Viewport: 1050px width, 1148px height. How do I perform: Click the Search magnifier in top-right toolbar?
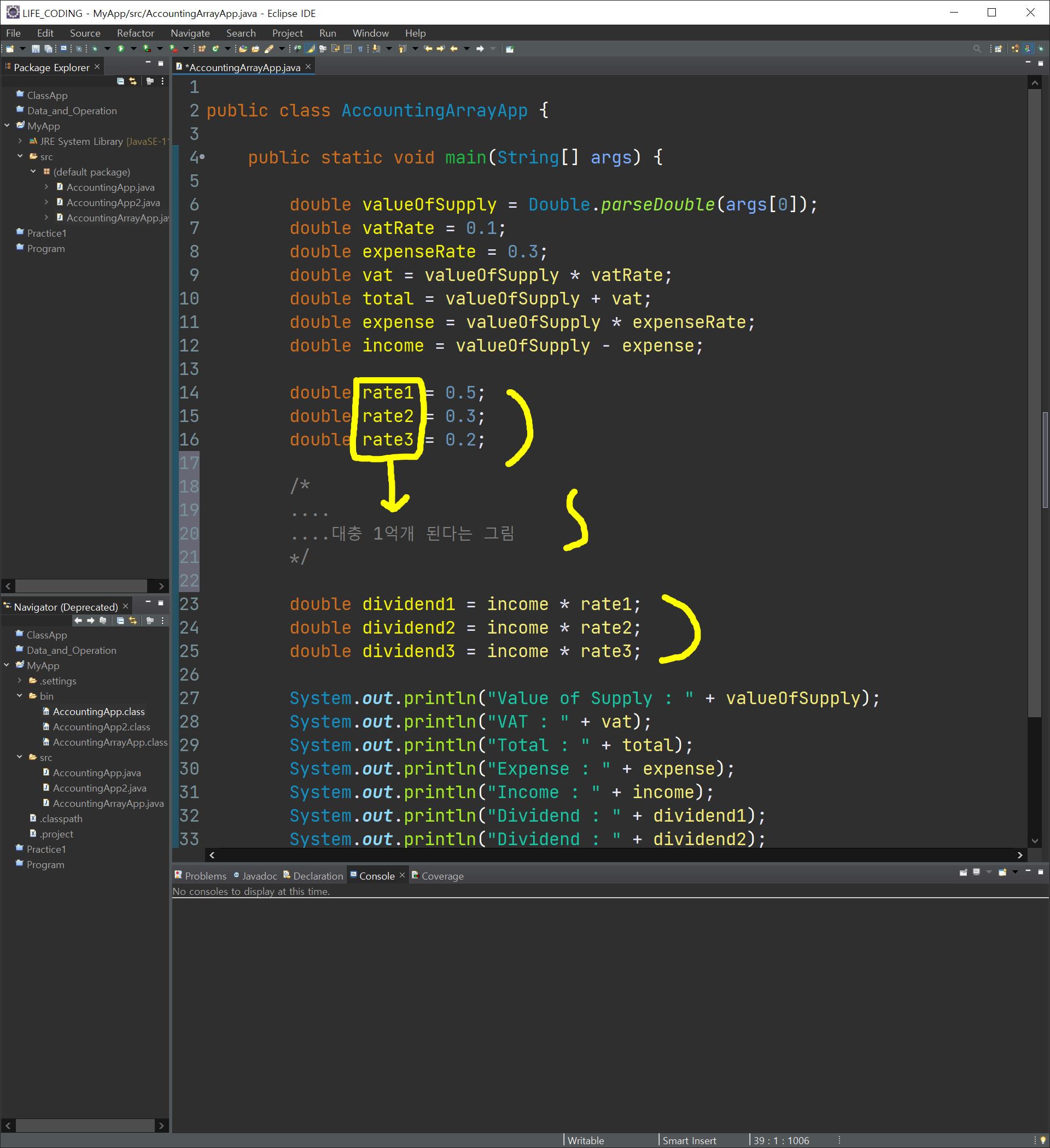pos(977,49)
